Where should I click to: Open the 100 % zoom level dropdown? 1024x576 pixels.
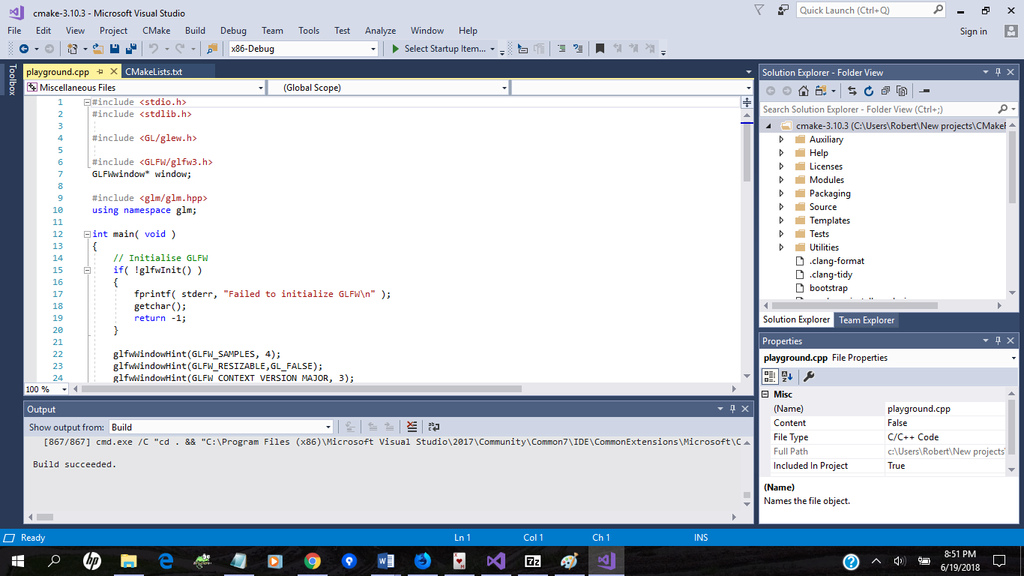[x=63, y=389]
